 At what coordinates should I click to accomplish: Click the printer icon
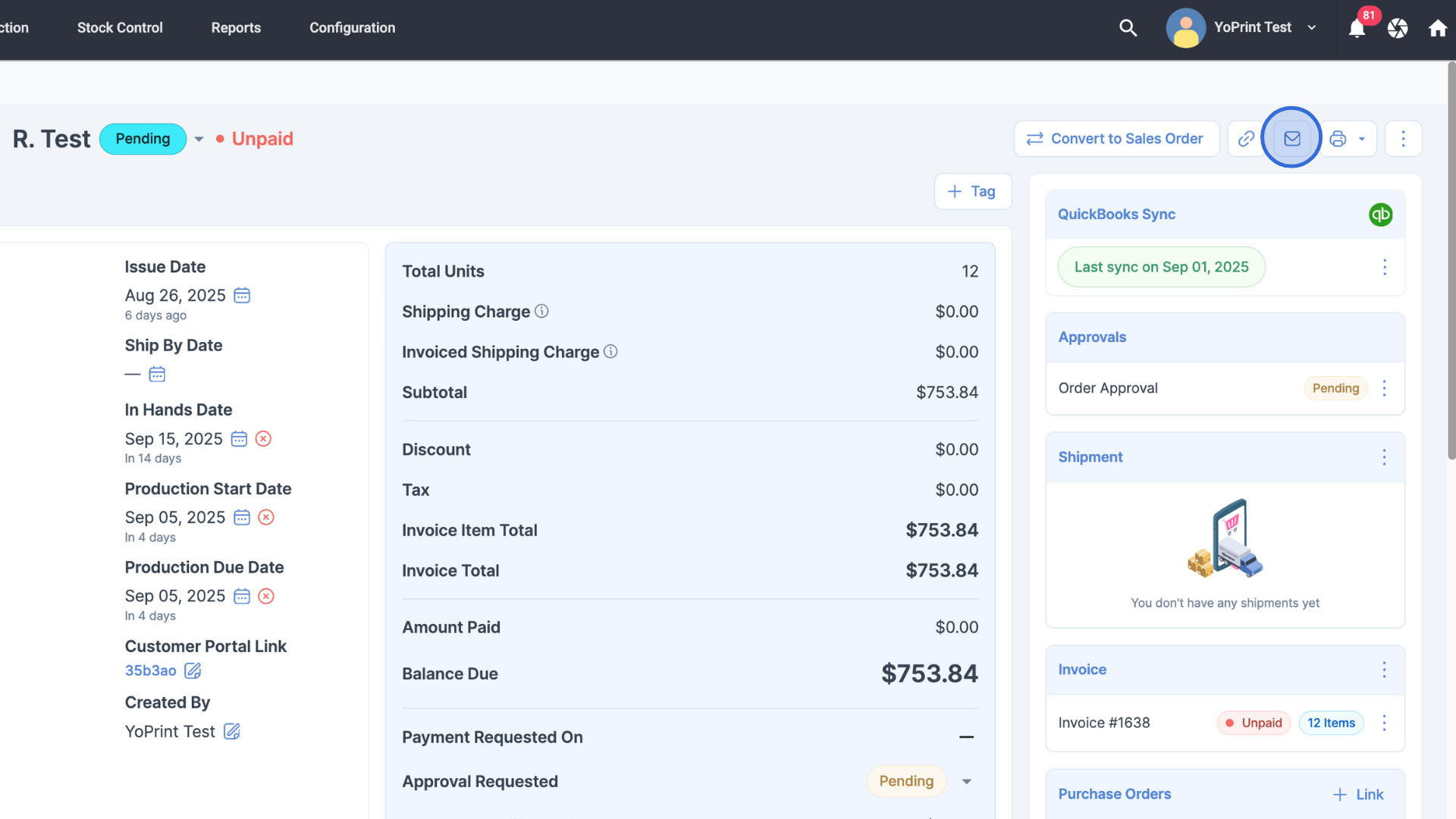point(1338,139)
